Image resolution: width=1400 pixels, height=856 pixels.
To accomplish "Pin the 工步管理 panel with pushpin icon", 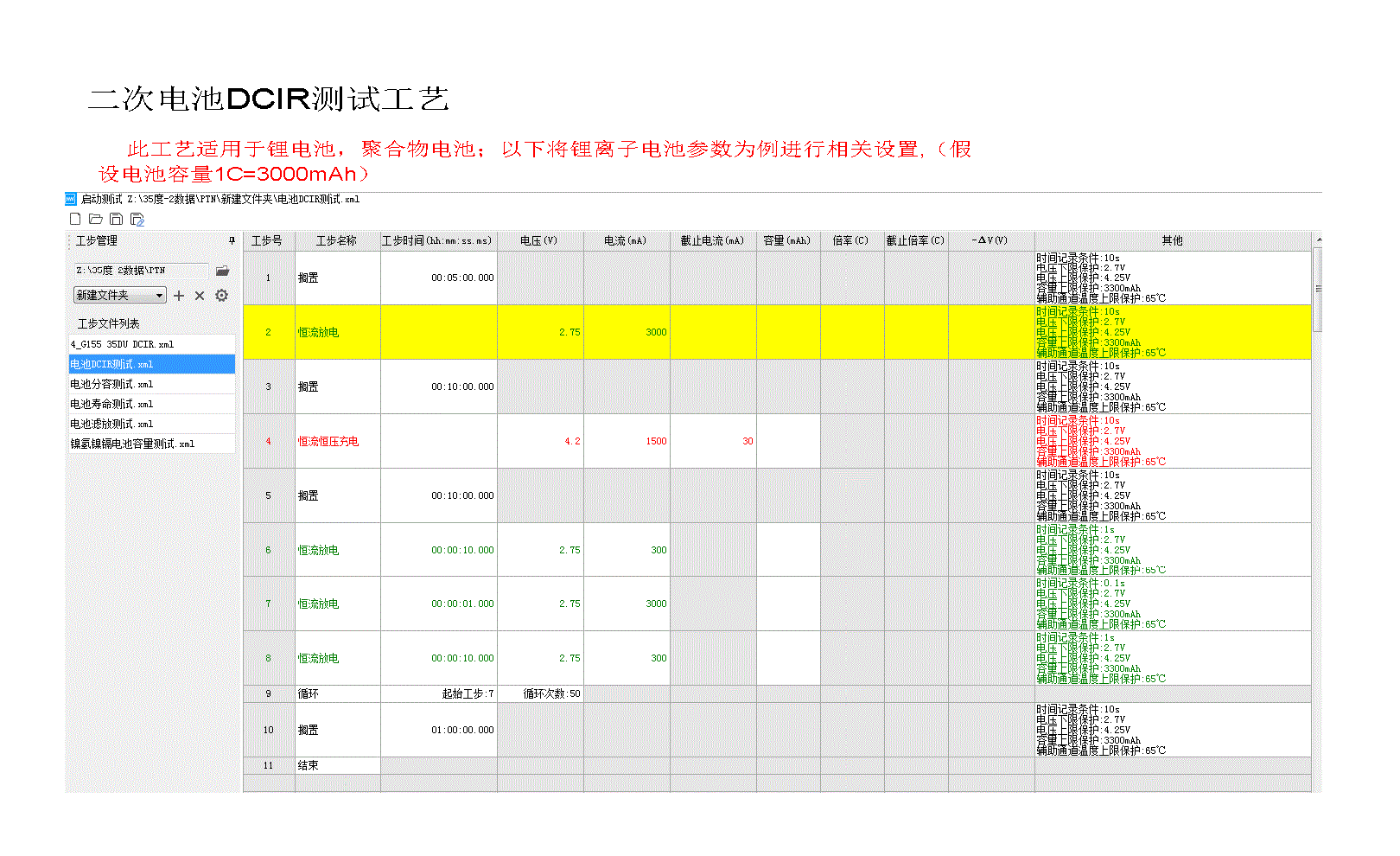I will tap(232, 240).
